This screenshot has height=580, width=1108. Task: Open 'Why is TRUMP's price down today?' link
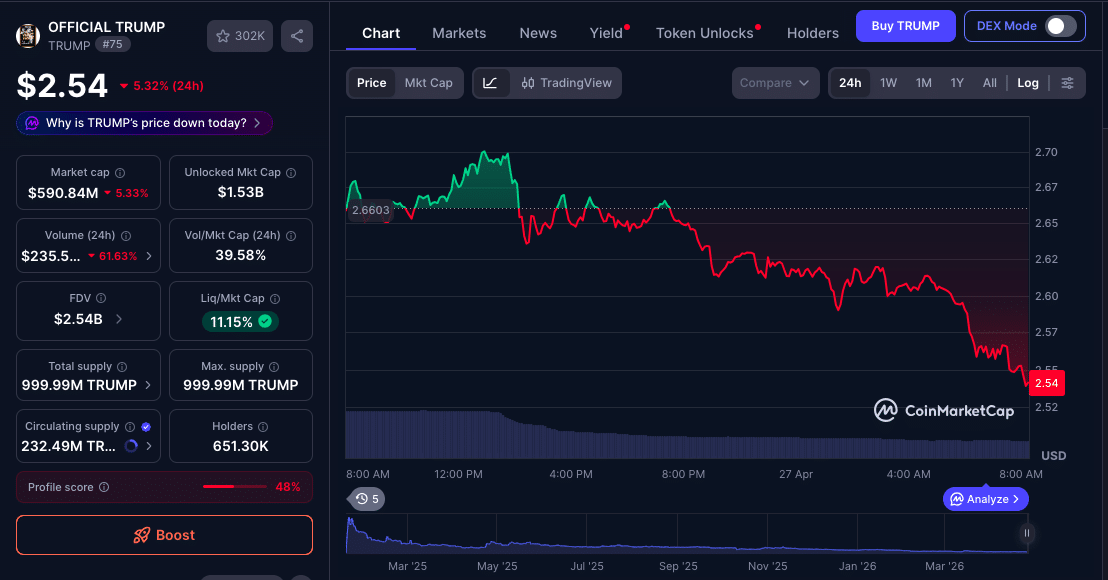(144, 122)
